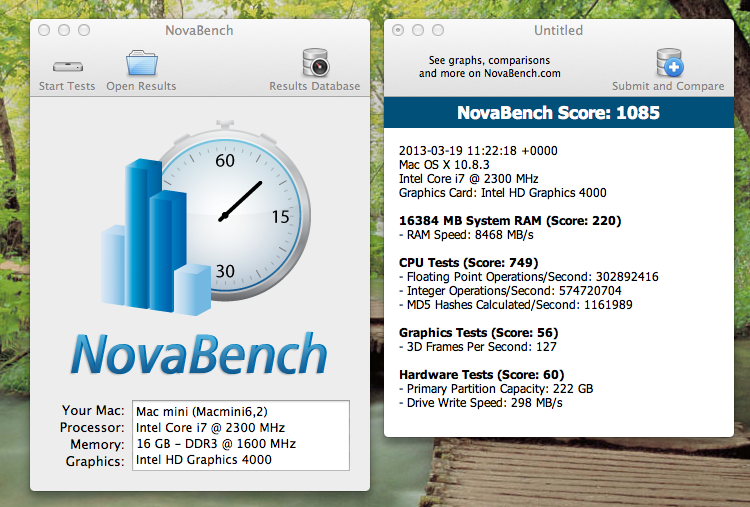Click Floating Point Operations/Second value line
Viewport: 750px width, 507px height.
coord(529,277)
